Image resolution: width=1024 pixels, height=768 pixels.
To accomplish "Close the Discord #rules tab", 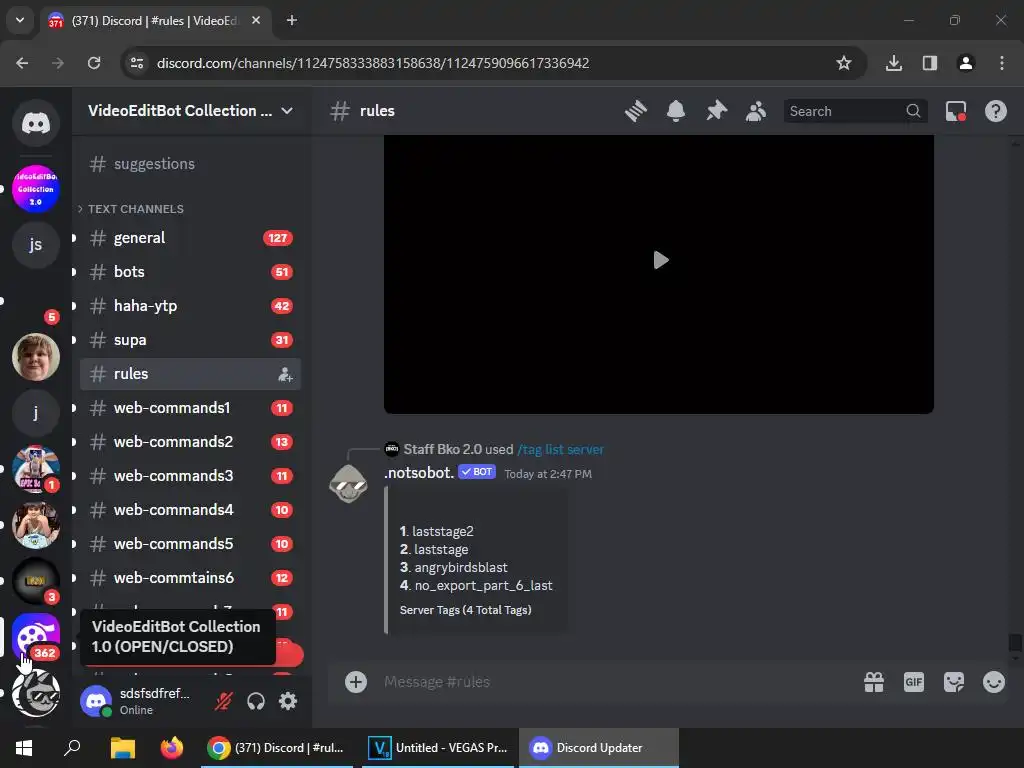I will coord(256,20).
